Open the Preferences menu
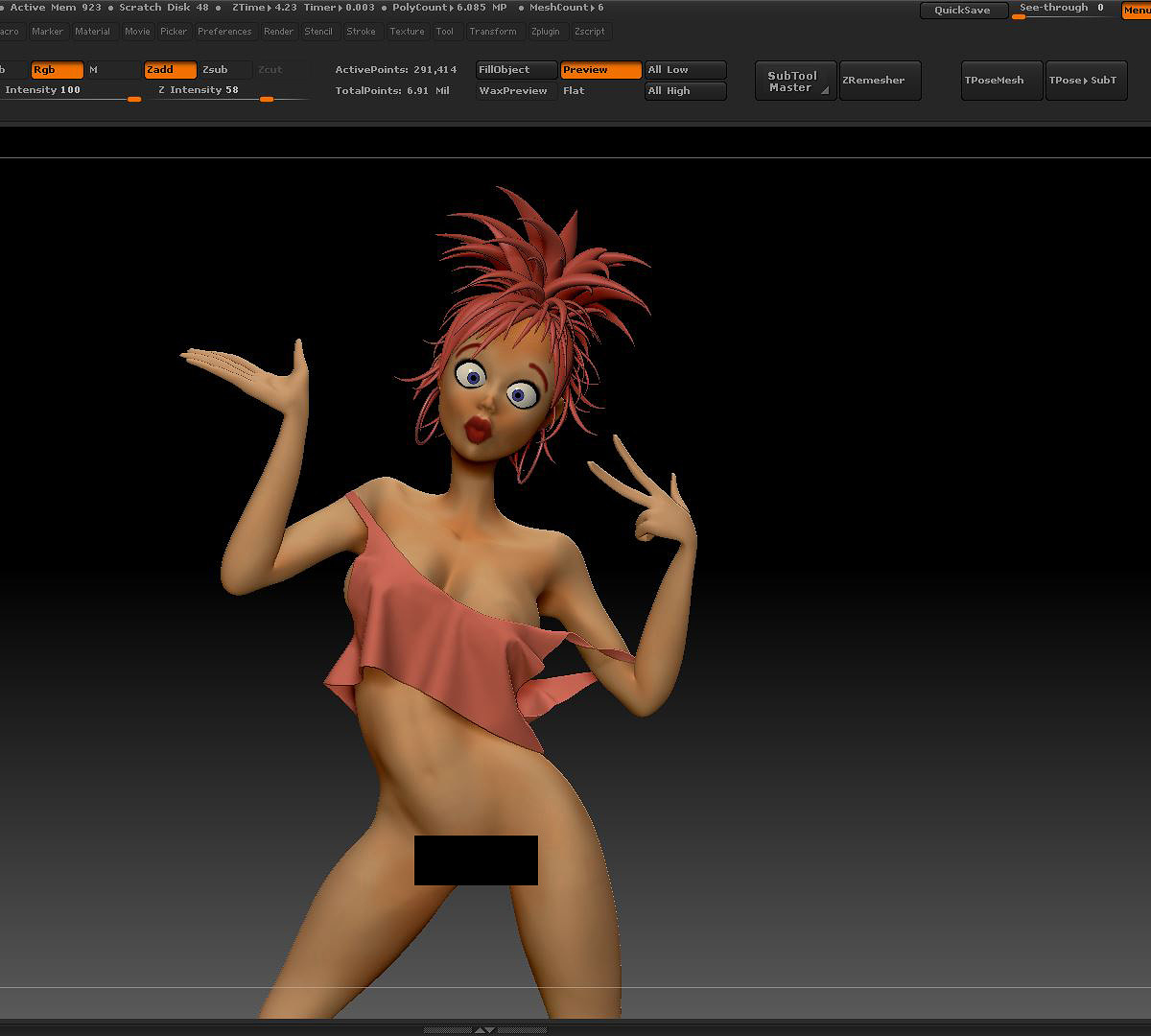Screen dimensions: 1151x1036 (224, 32)
